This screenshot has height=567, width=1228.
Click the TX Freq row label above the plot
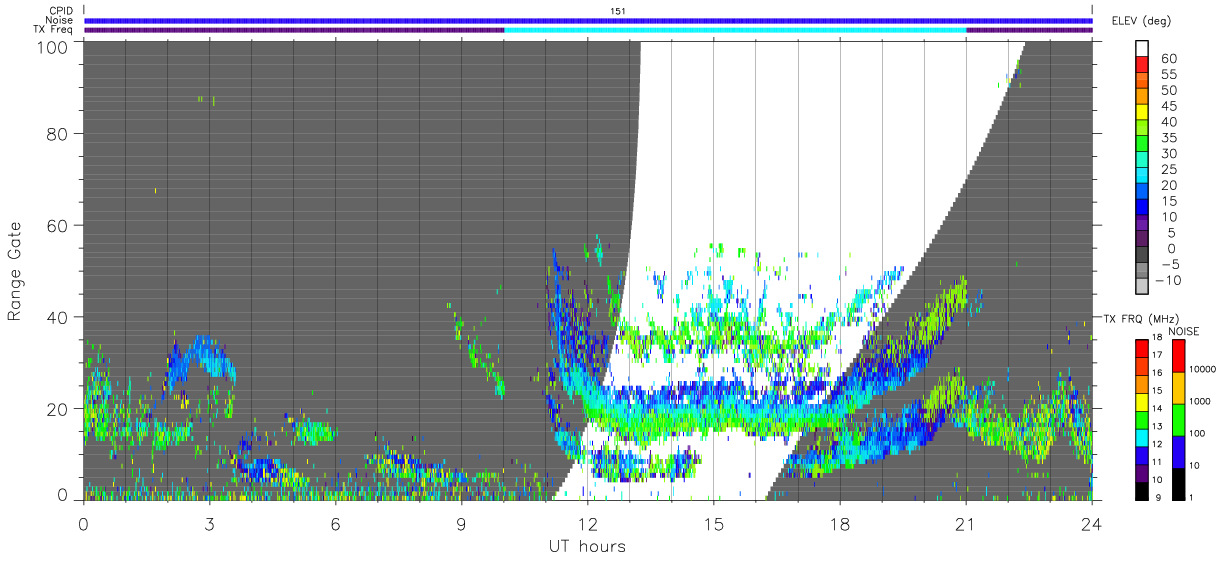click(53, 29)
